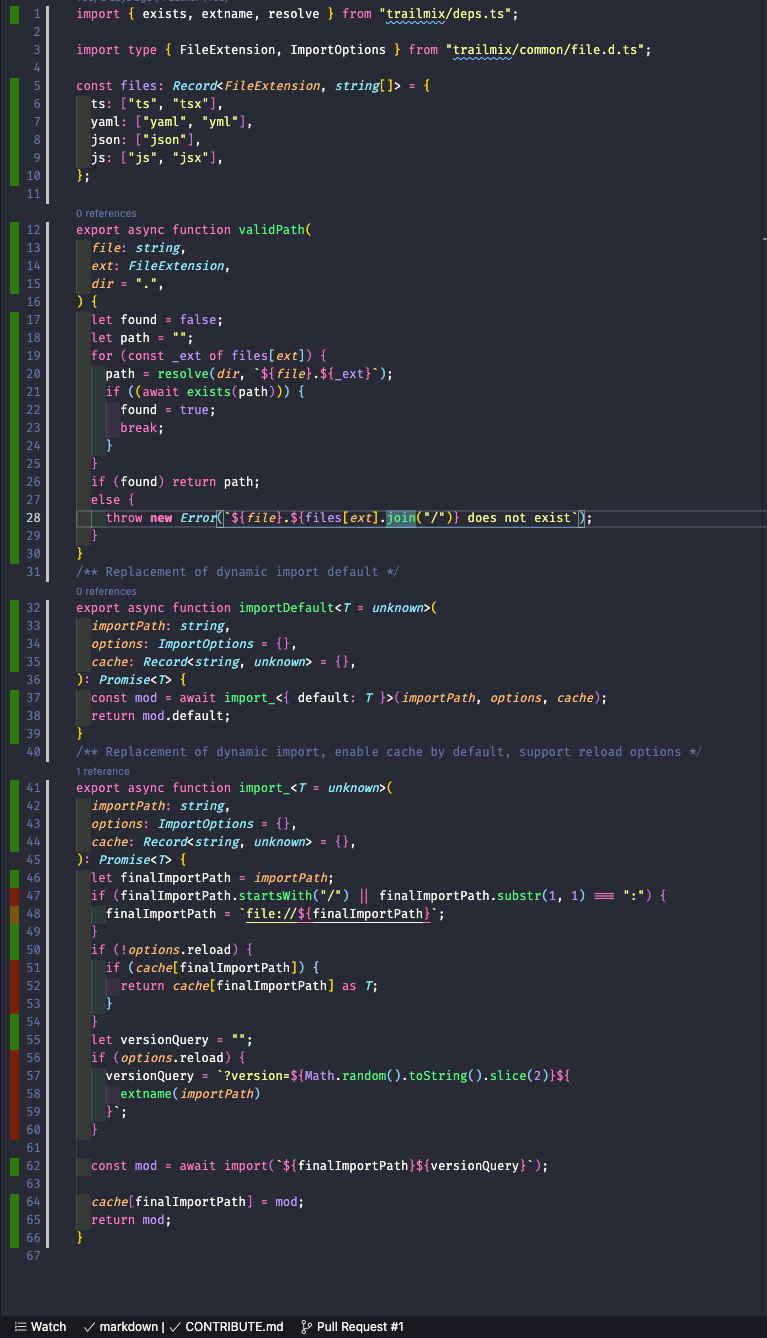
Task: Select line number 28 in the gutter
Action: [34, 518]
